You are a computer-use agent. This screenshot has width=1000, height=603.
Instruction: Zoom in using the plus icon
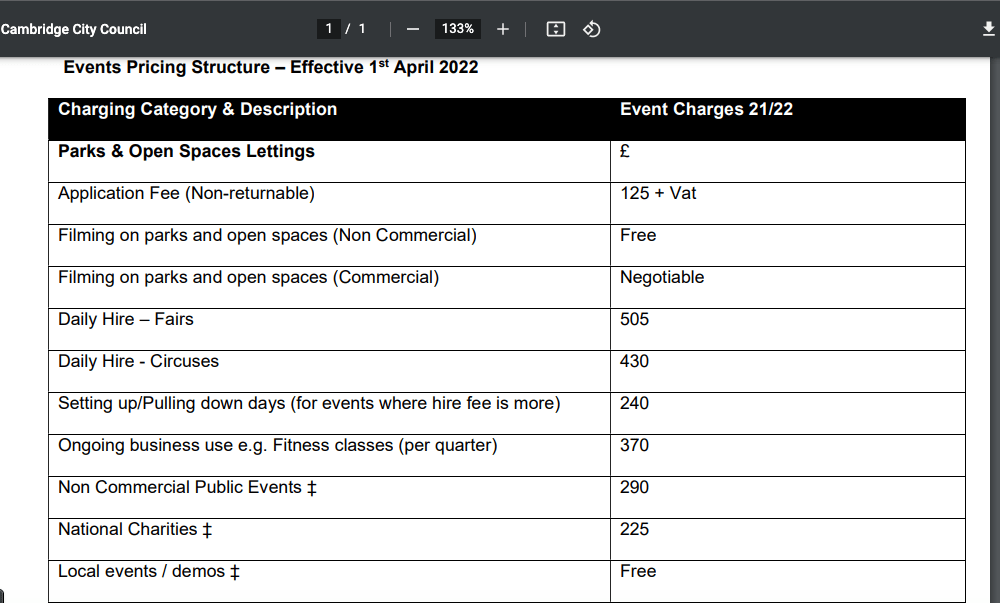(x=503, y=29)
